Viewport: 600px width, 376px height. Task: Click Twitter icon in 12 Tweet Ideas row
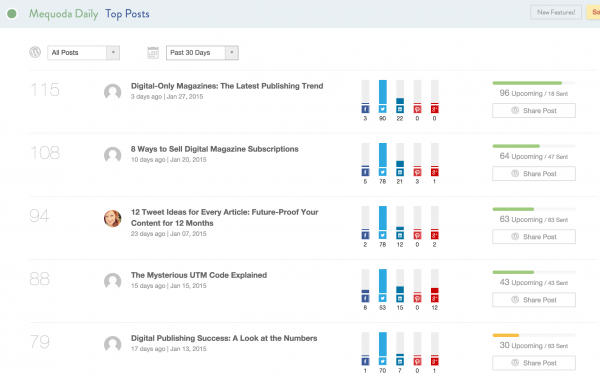[x=383, y=235]
